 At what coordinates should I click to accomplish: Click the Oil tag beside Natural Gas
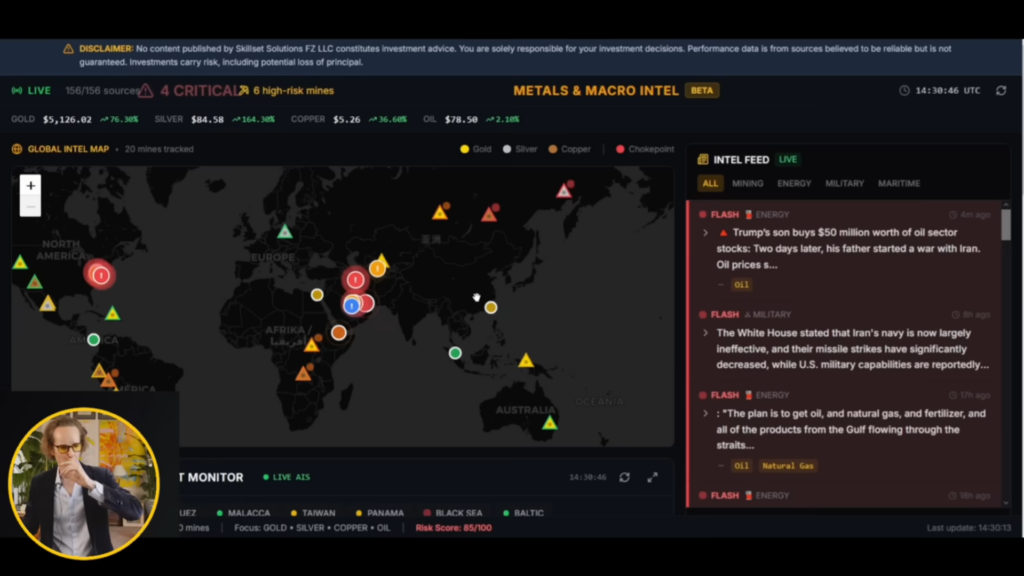coord(741,466)
